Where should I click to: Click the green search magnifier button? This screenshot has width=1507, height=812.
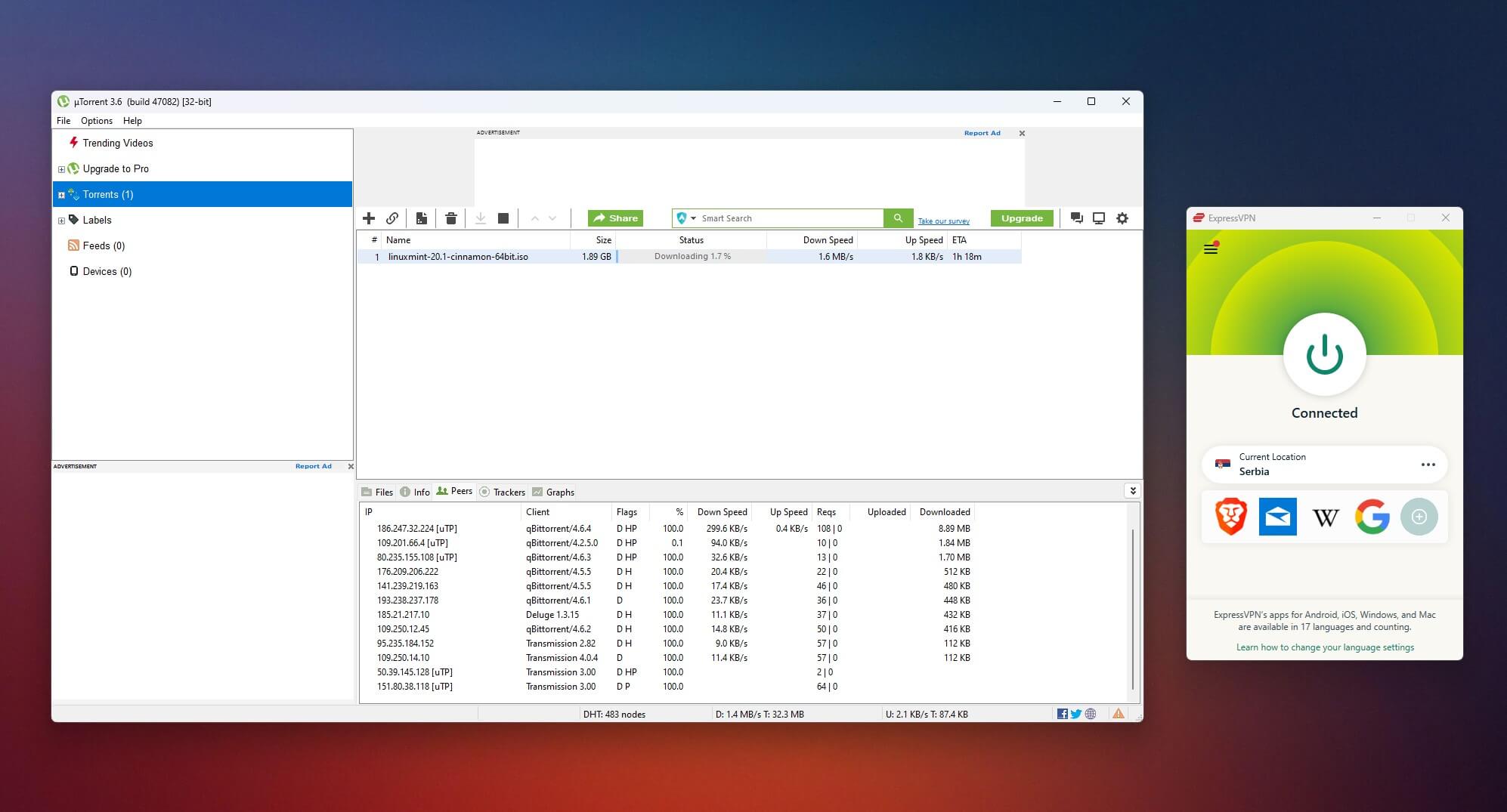(898, 218)
